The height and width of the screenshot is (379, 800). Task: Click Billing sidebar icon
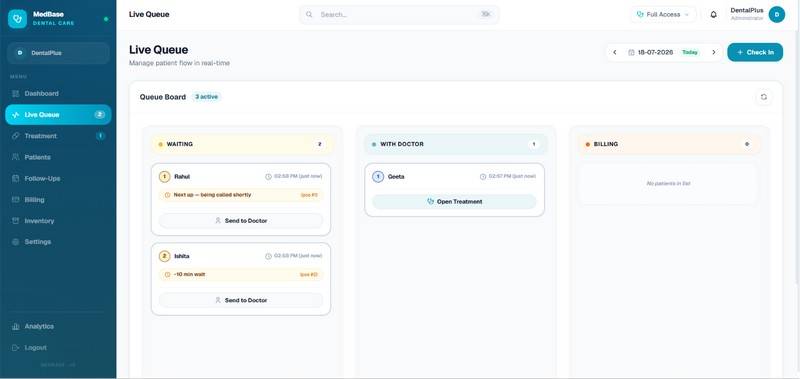click(x=15, y=200)
